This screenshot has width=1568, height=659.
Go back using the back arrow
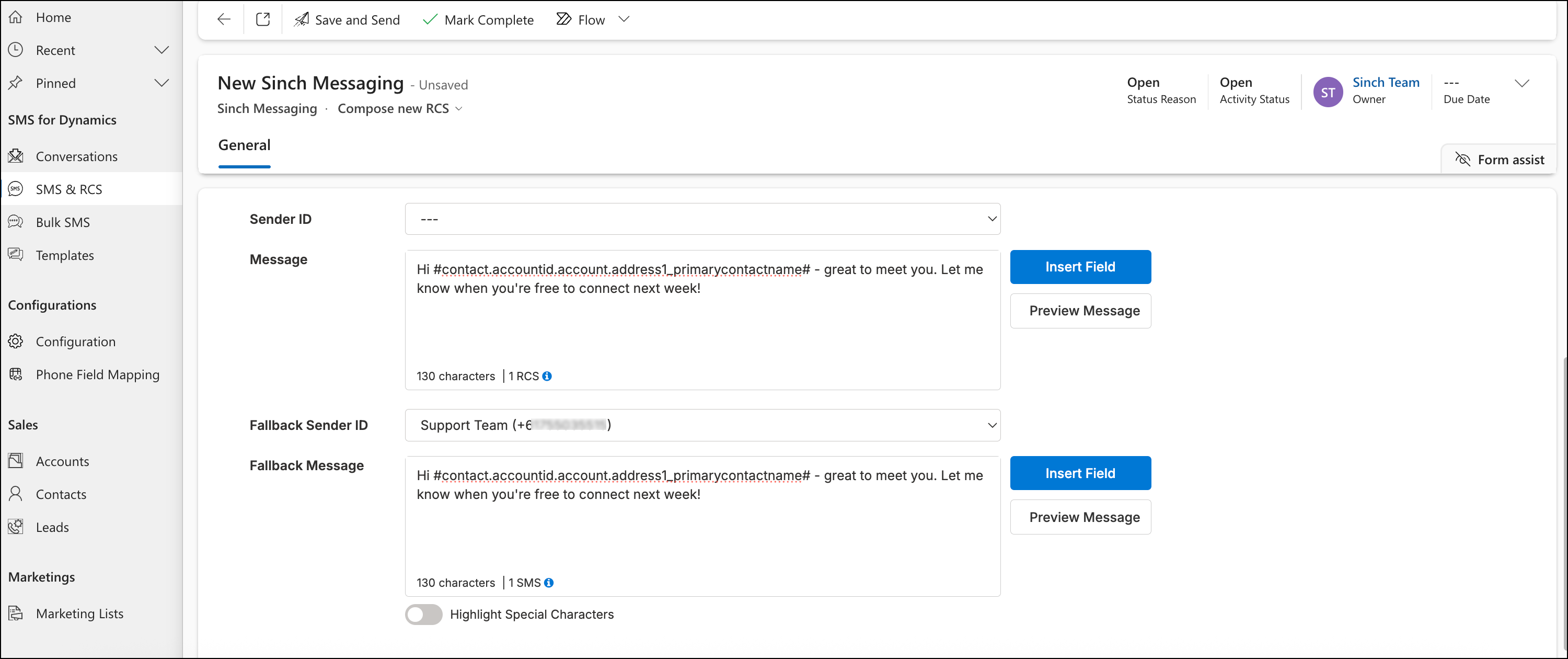click(x=224, y=19)
